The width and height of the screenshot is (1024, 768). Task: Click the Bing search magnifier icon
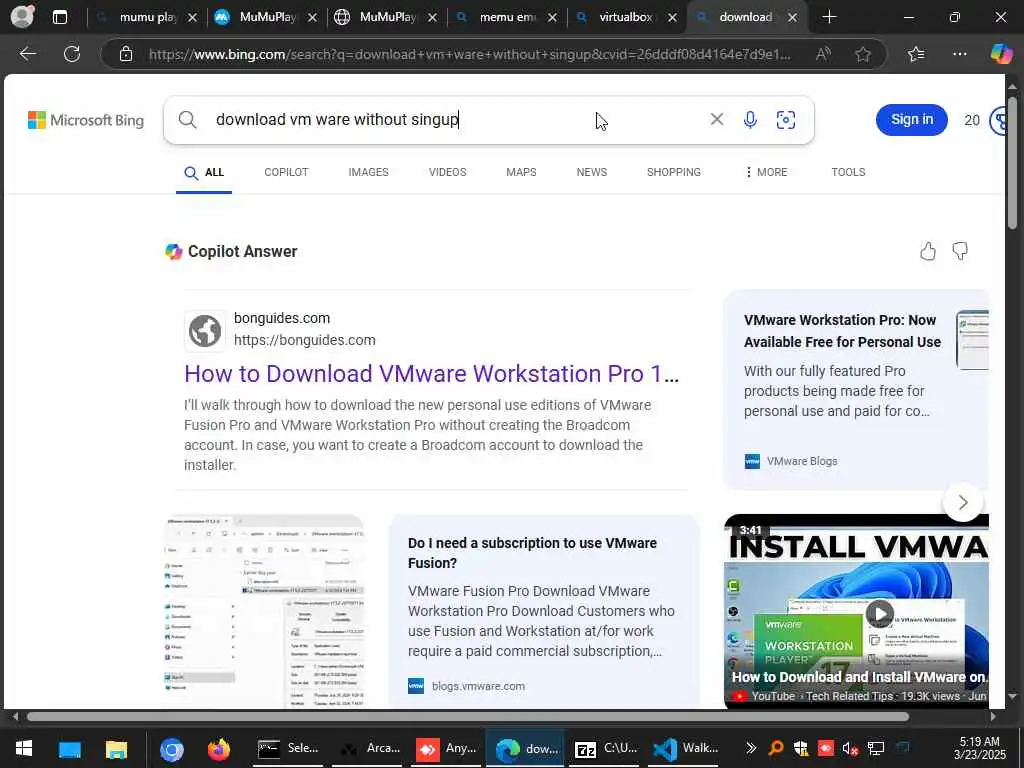click(x=187, y=120)
